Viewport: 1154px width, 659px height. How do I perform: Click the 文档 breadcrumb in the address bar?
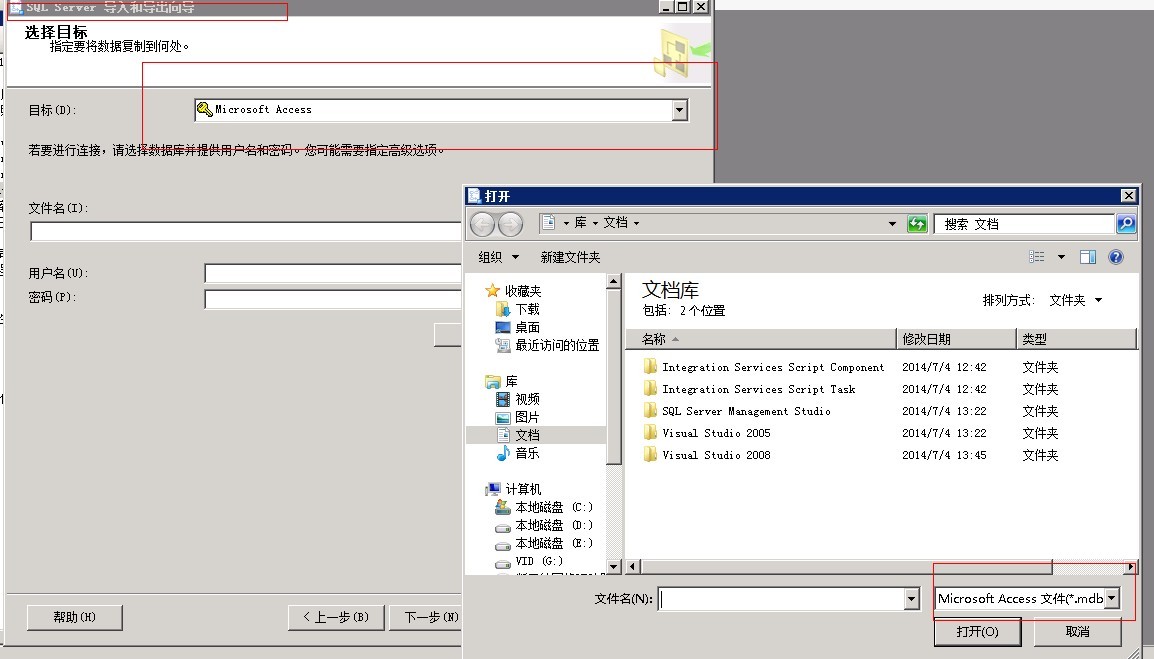click(618, 223)
